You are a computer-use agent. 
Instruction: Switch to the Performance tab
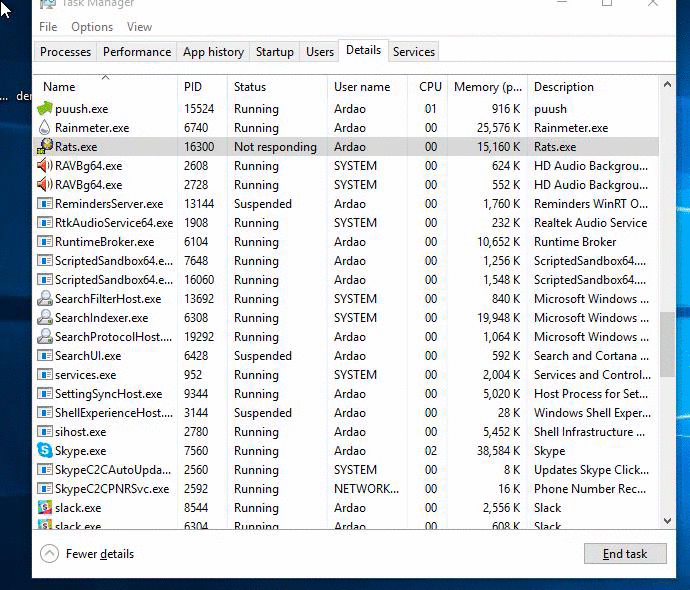137,51
